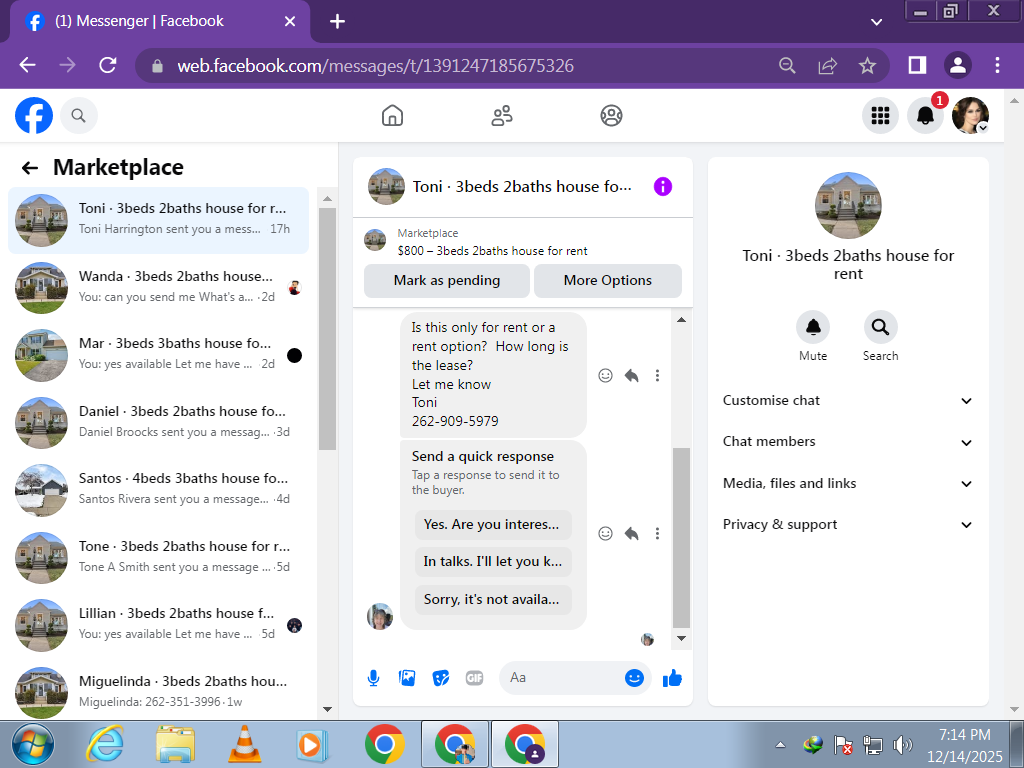Open Daniel Broocks conversation
The height and width of the screenshot is (768, 1024).
click(x=158, y=423)
